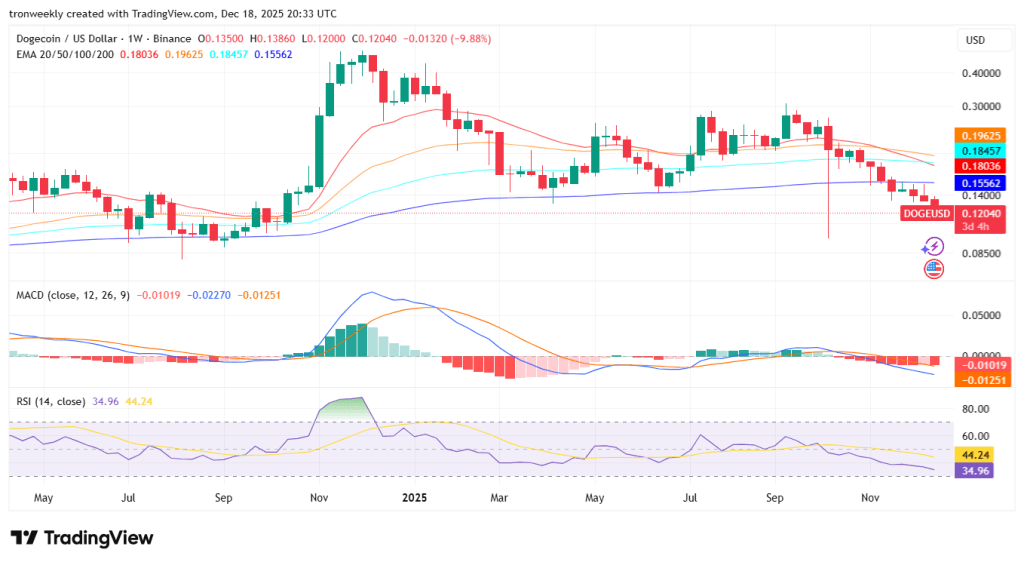The height and width of the screenshot is (565, 1024).
Task: Select the EMA 20/50/100/200 indicator legend
Action: click(x=65, y=55)
